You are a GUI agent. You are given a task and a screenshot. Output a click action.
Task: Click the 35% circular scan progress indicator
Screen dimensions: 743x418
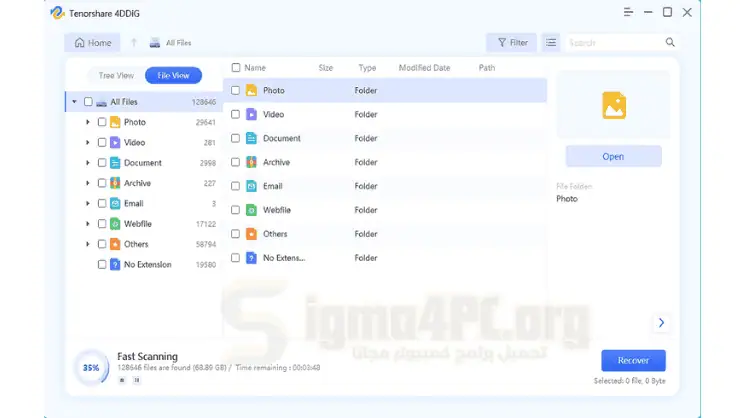pos(91,367)
